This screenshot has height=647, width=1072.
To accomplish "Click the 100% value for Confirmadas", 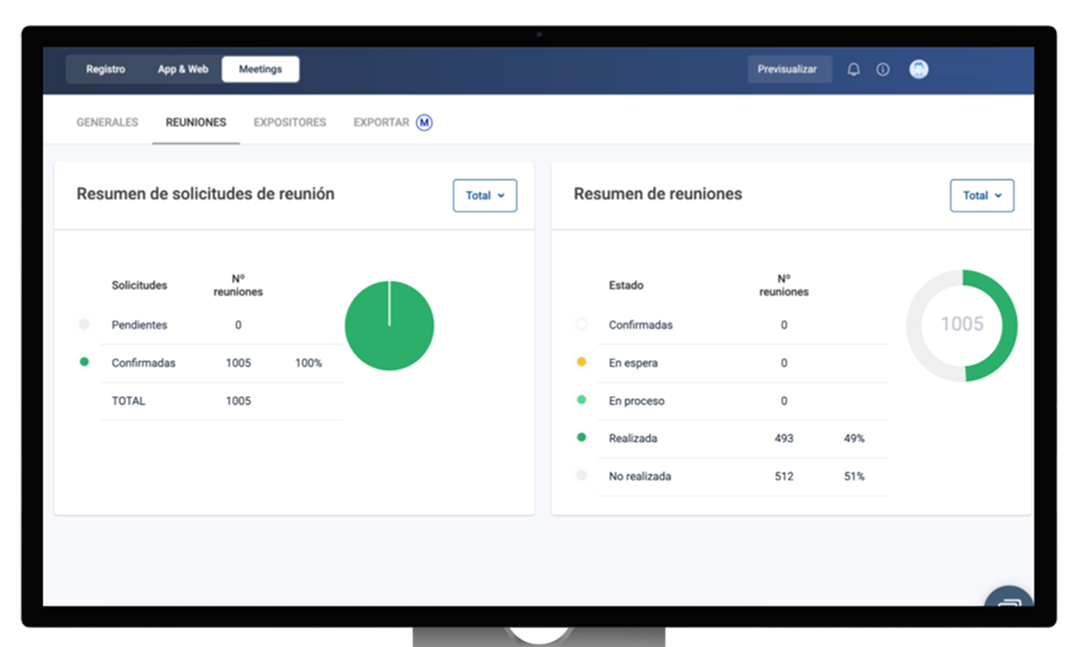I will (x=308, y=363).
